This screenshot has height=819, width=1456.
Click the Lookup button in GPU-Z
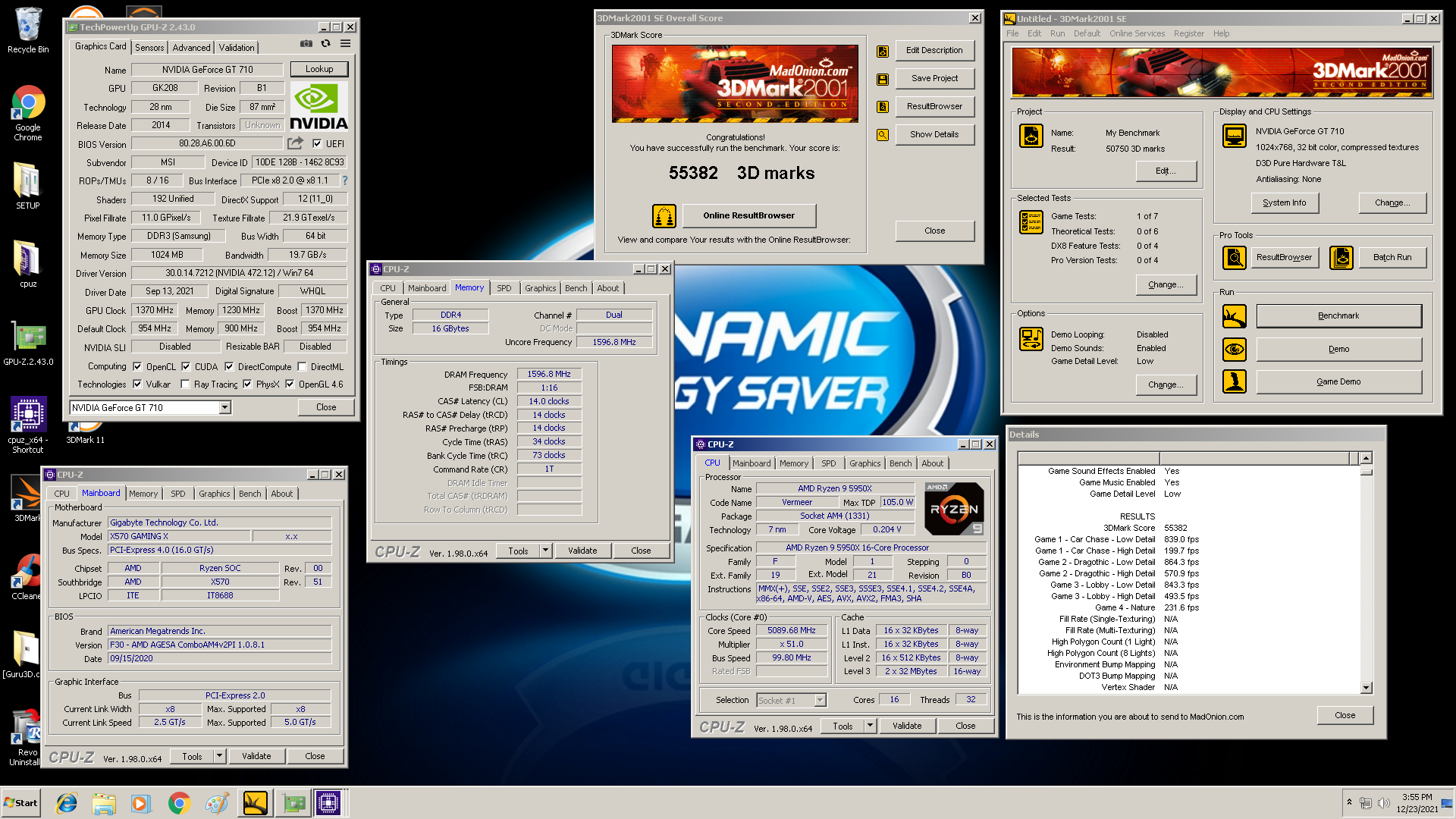319,69
